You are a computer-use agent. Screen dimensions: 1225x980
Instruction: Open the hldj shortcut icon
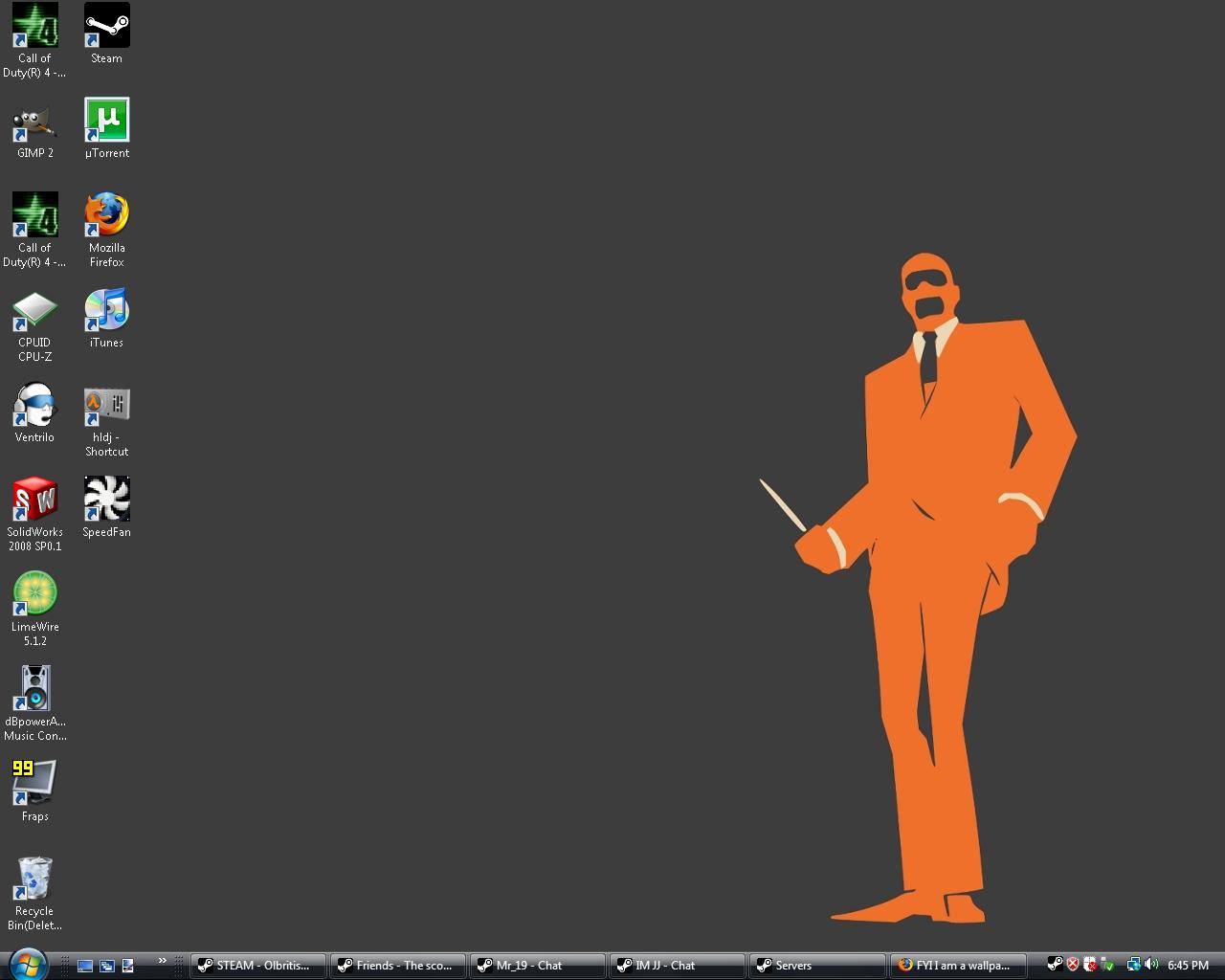click(106, 419)
